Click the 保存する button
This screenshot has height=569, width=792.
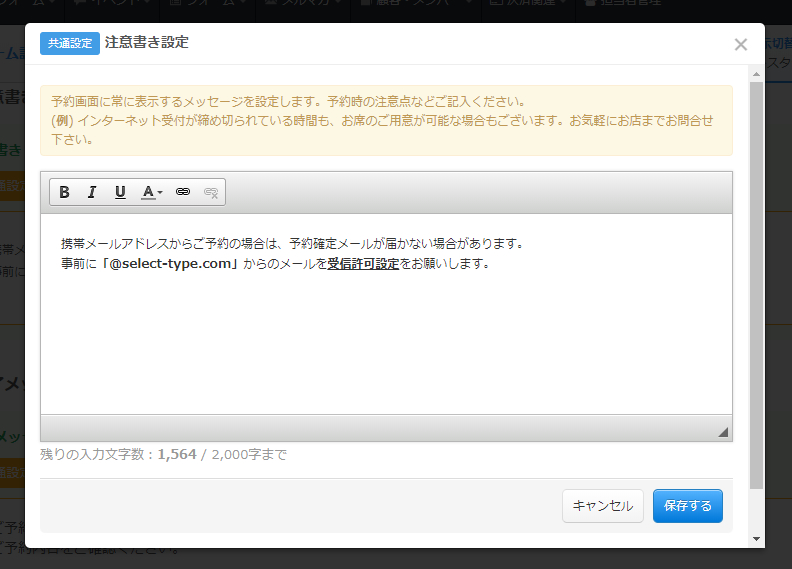(687, 506)
